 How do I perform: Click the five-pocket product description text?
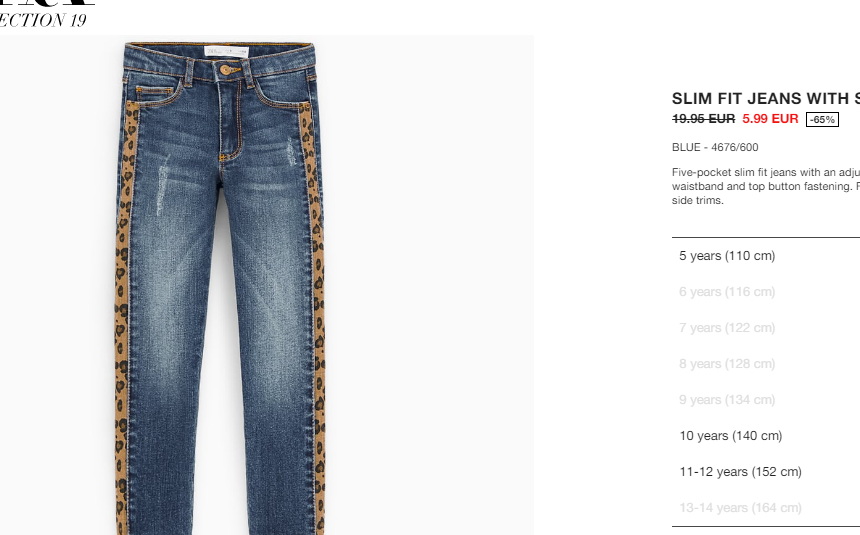click(766, 187)
